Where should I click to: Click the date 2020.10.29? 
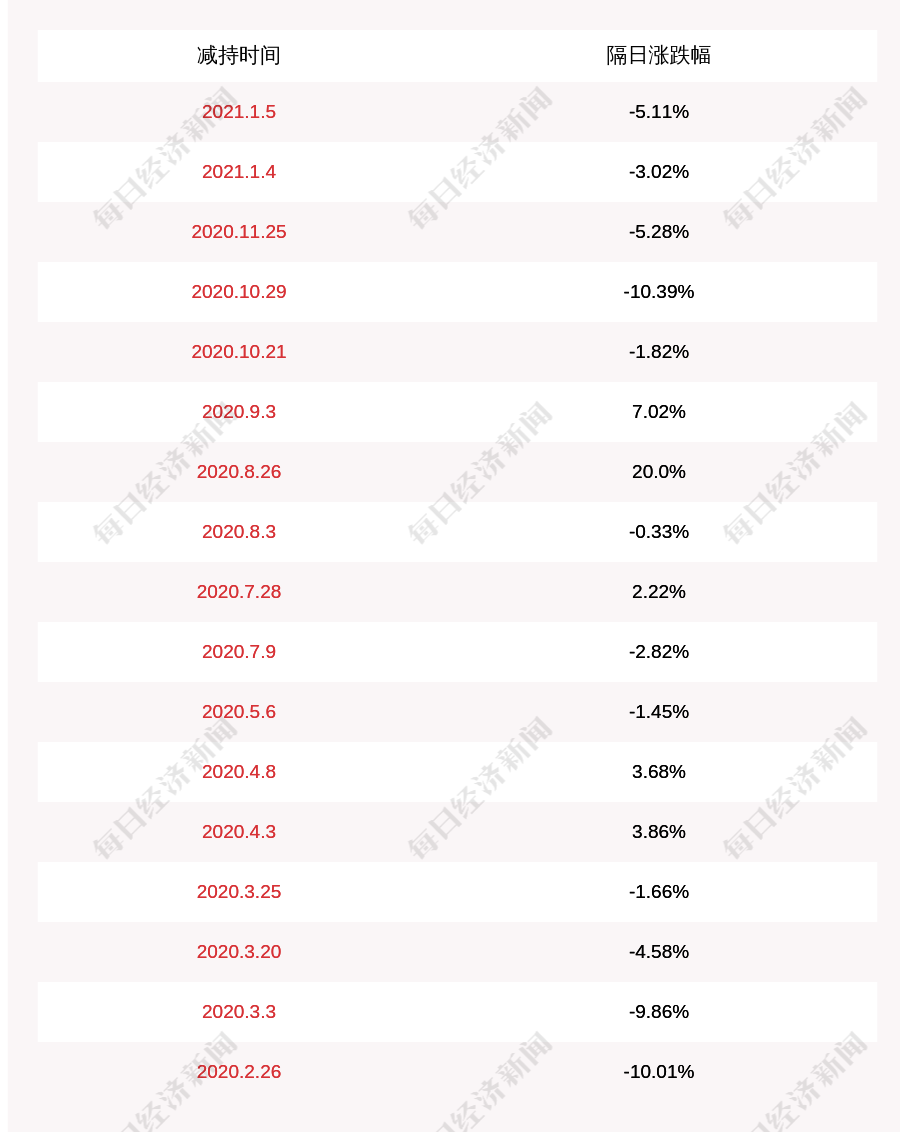(x=239, y=292)
